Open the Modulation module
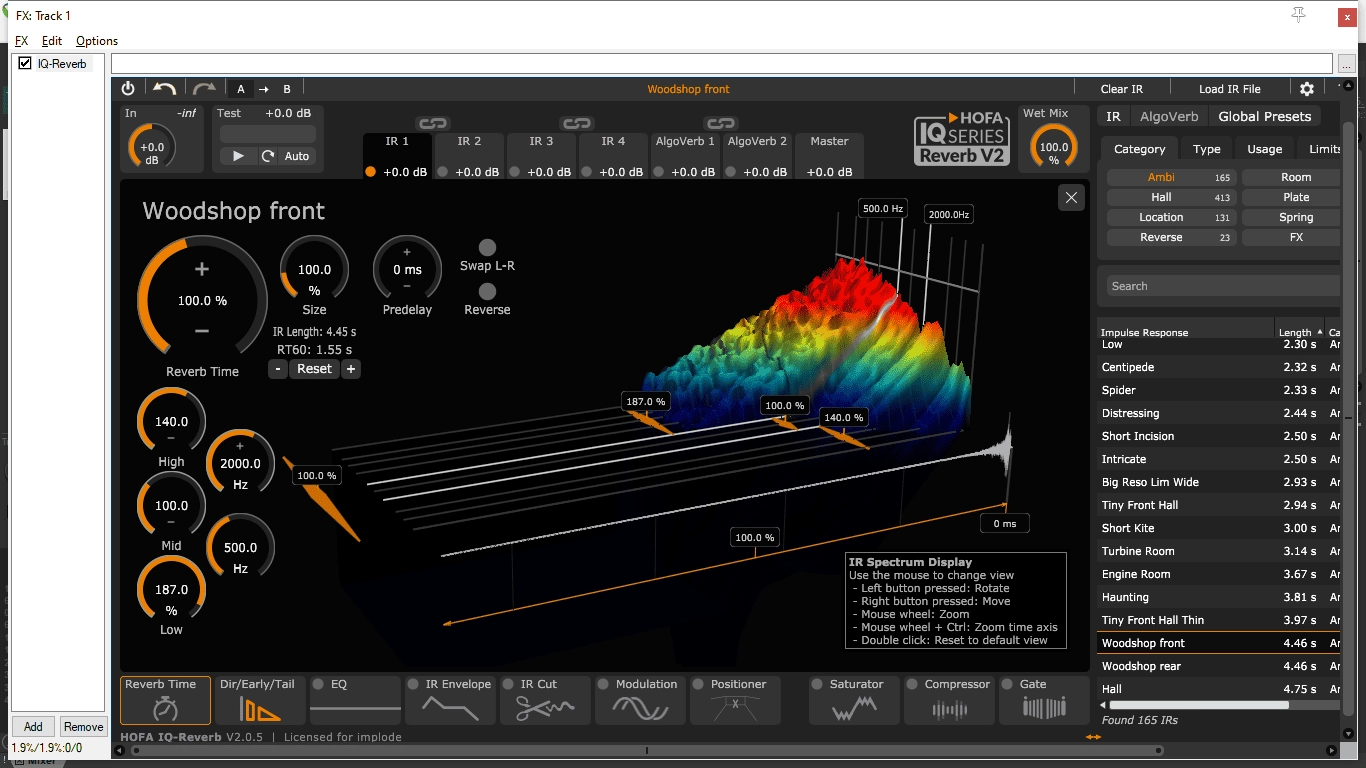The width and height of the screenshot is (1366, 768). point(640,700)
